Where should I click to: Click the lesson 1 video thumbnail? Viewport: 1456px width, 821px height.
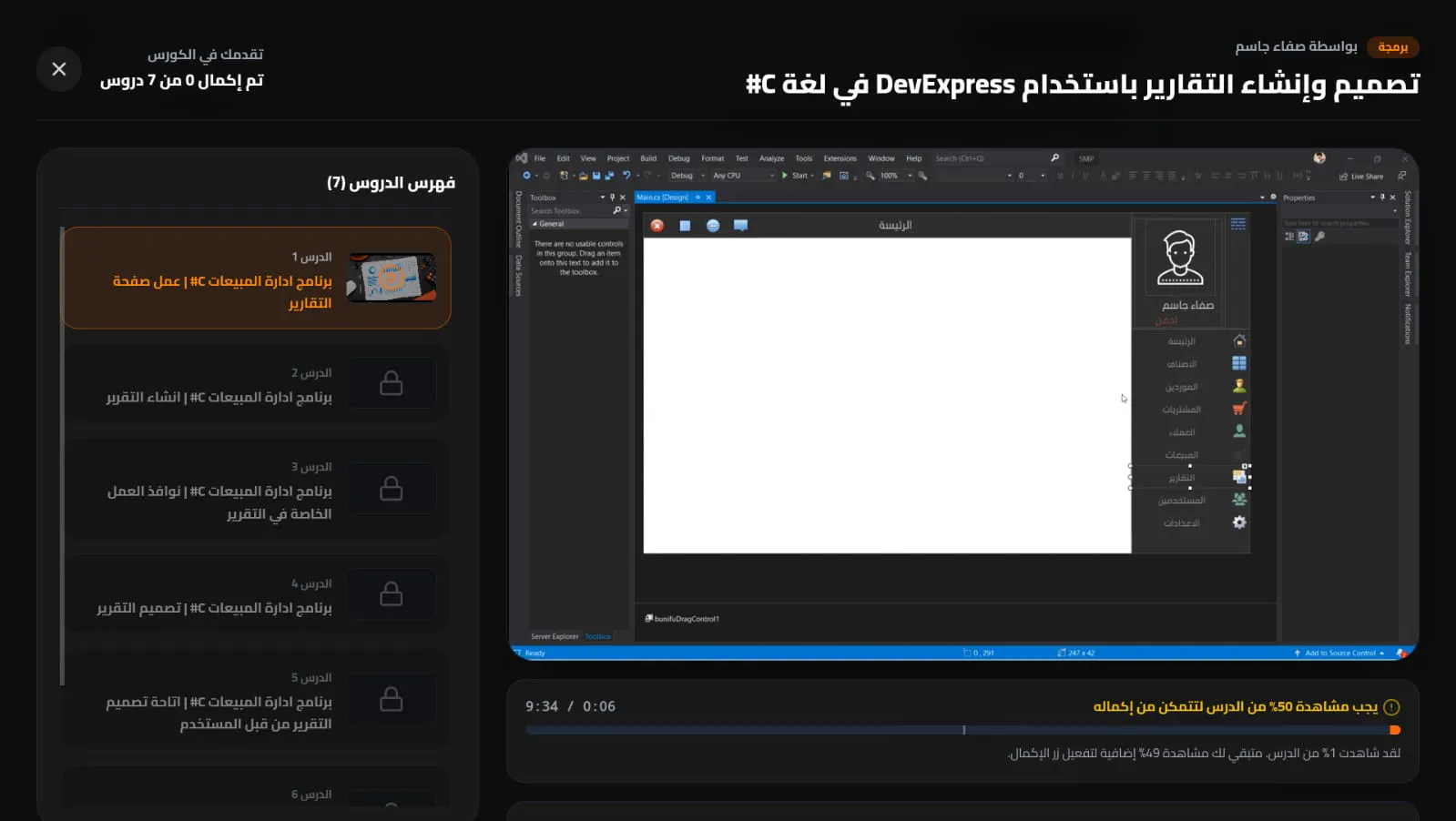point(392,278)
